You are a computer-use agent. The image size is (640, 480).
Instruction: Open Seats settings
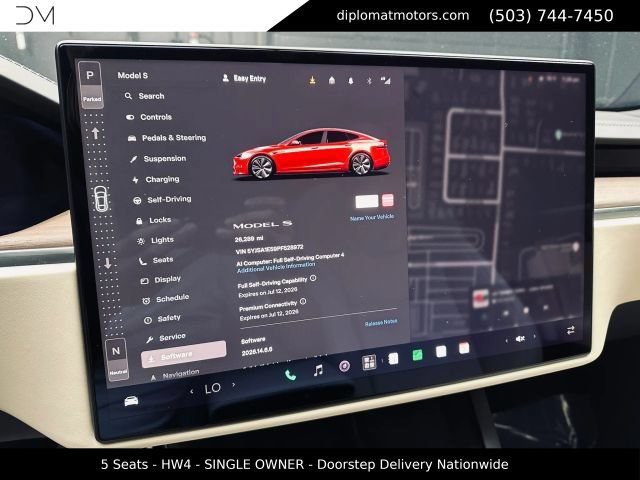[156, 260]
